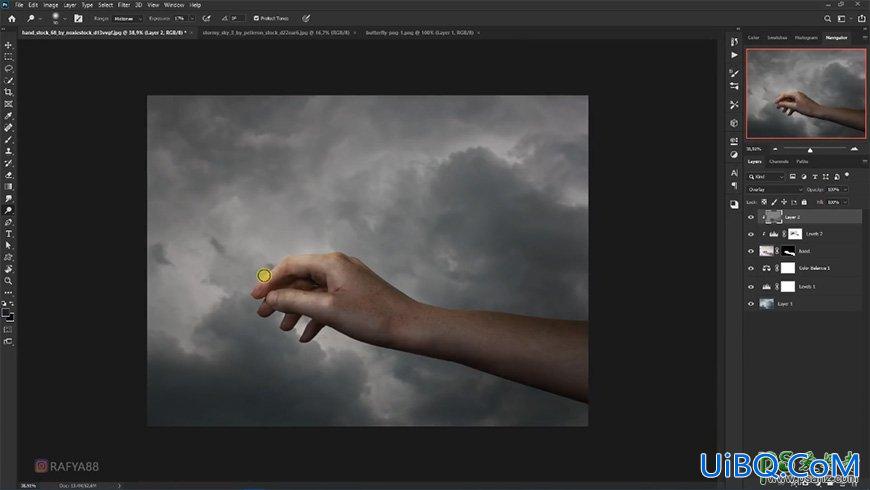Viewport: 870px width, 490px height.
Task: Open the Opacity dropdown arrow
Action: pos(846,190)
